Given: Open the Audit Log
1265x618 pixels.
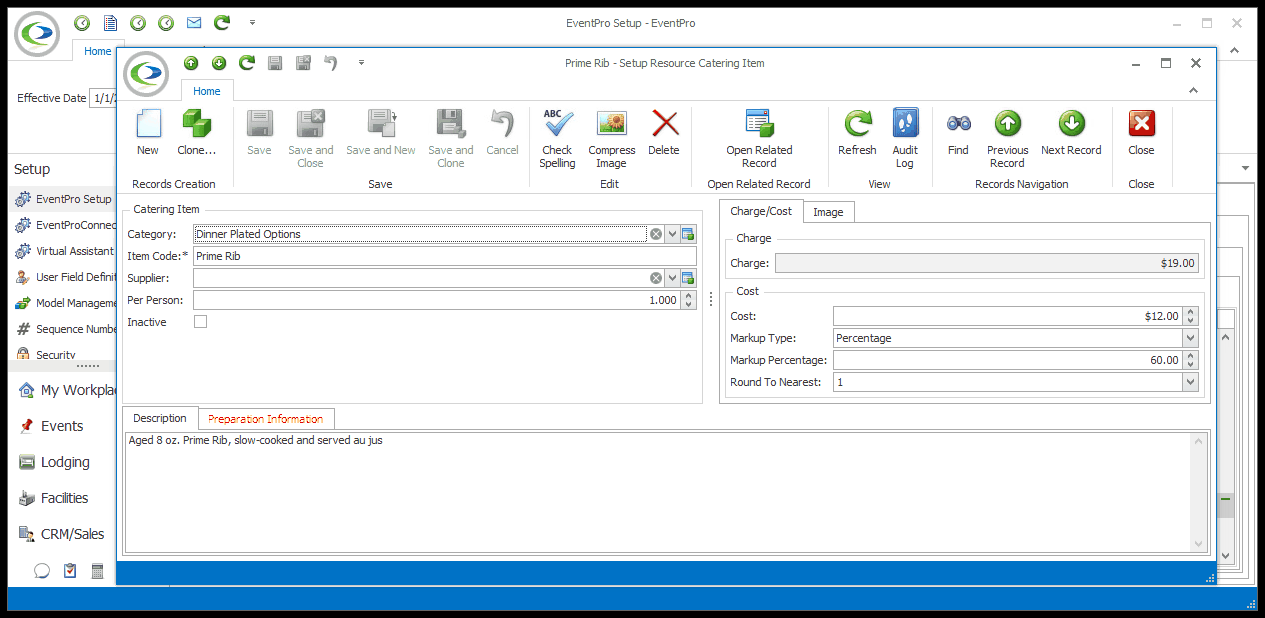Looking at the screenshot, I should pyautogui.click(x=905, y=138).
